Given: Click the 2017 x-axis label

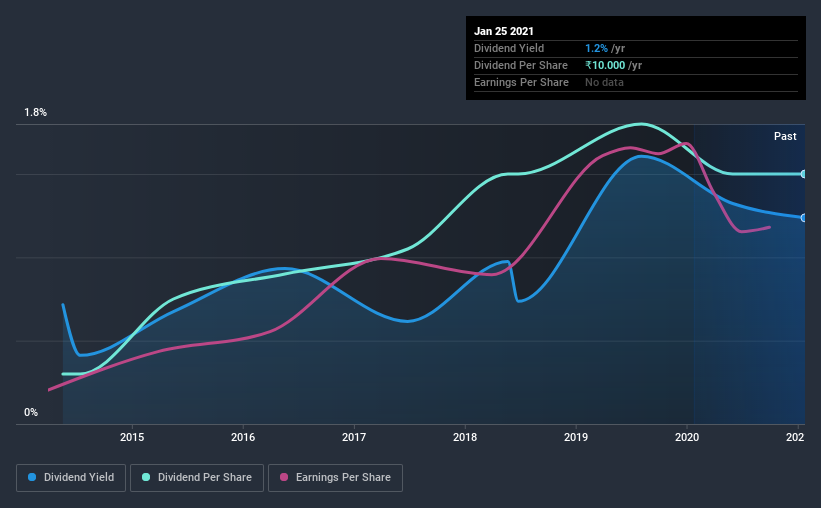Looking at the screenshot, I should pos(354,437).
